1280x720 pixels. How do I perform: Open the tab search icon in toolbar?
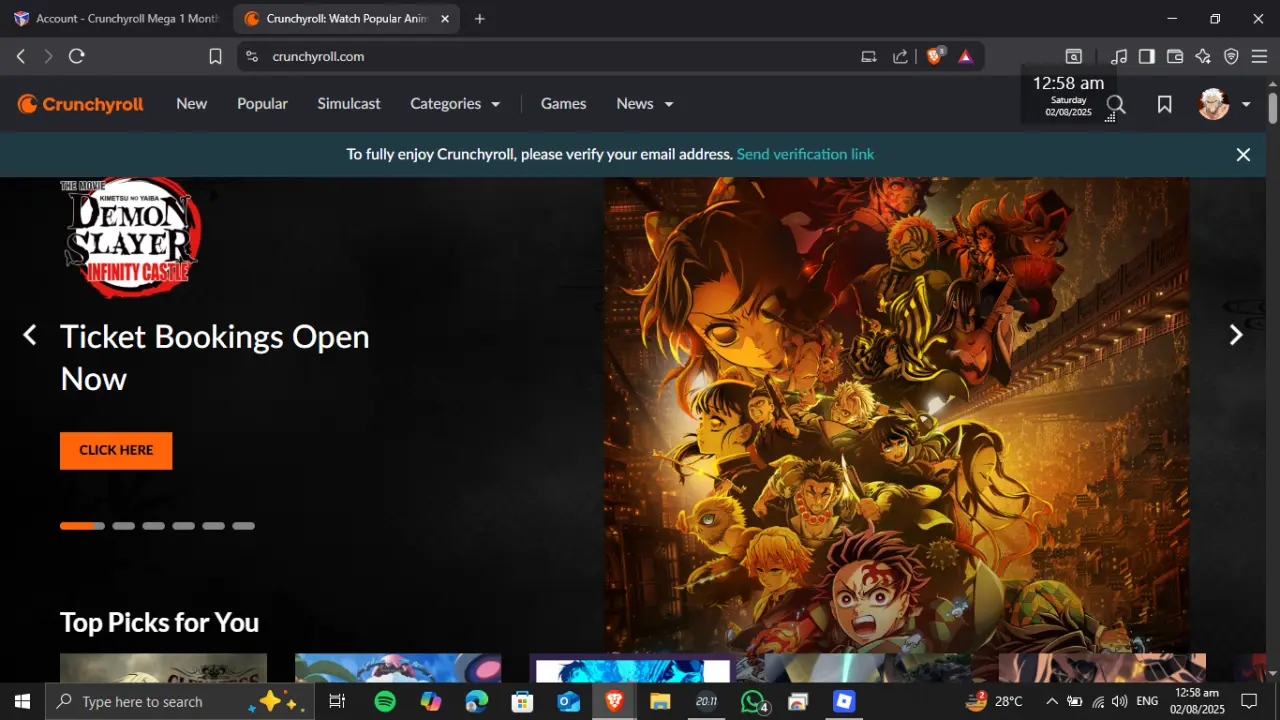coord(1074,57)
